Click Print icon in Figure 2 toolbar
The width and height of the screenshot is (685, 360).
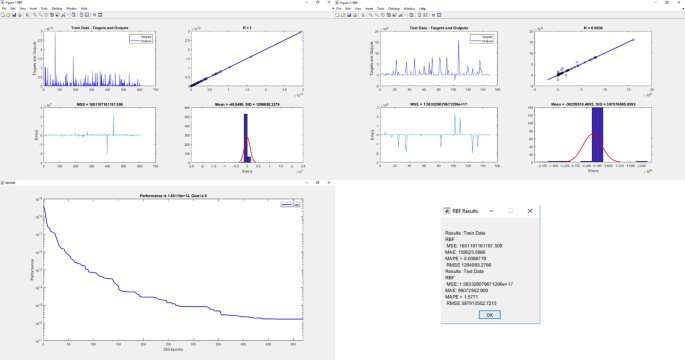pos(355,15)
